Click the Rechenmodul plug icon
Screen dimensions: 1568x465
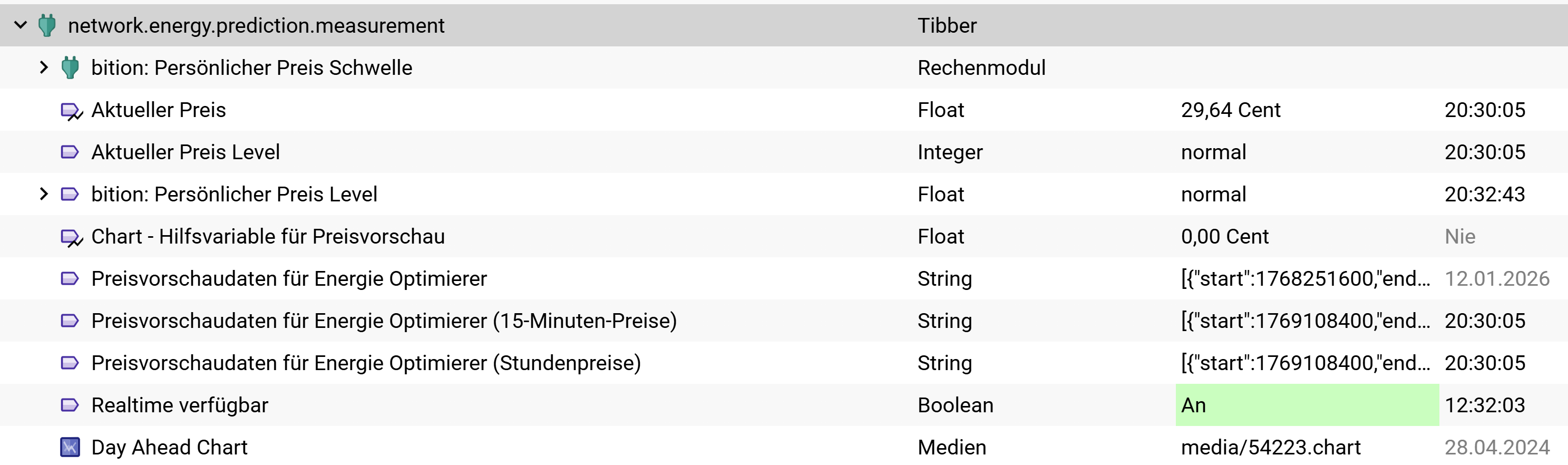tap(70, 67)
